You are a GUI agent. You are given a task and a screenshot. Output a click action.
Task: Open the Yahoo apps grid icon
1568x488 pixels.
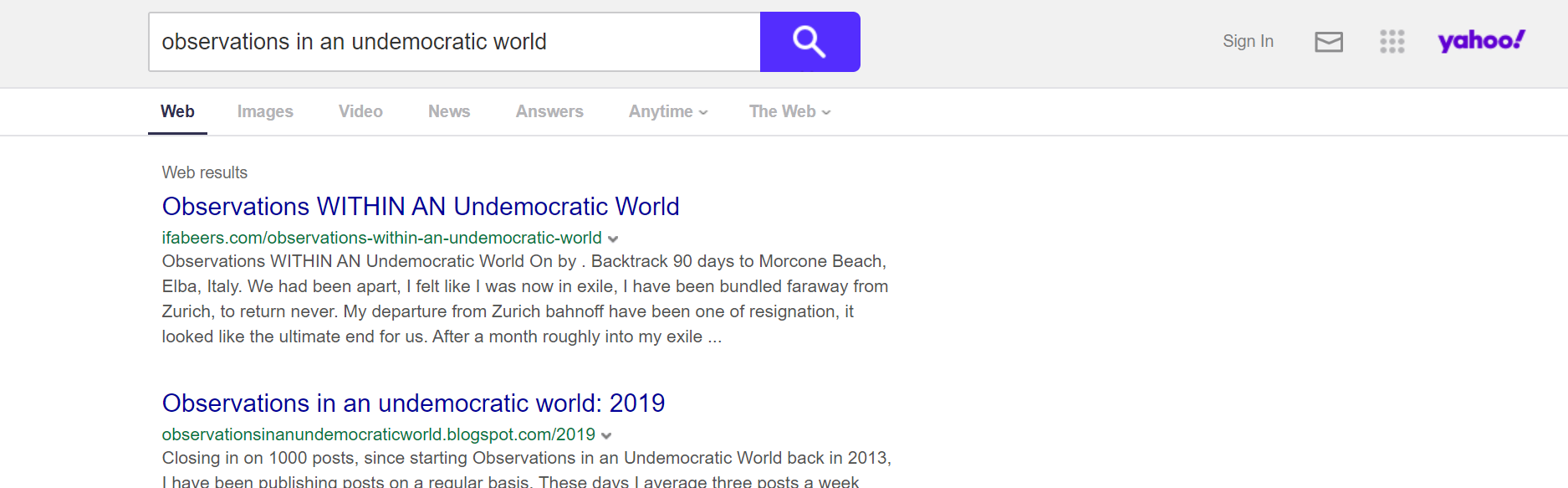tap(1392, 42)
